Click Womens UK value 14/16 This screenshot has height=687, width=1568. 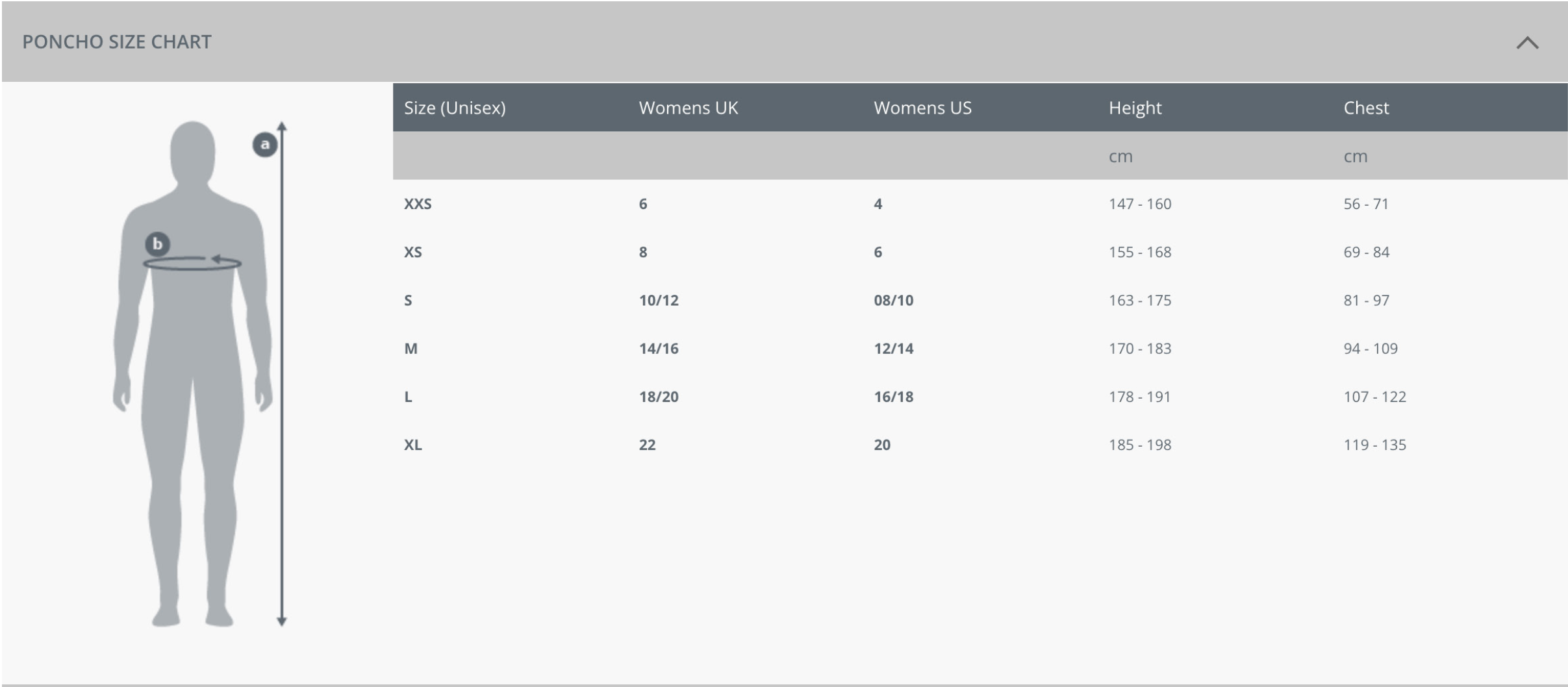[x=659, y=349]
